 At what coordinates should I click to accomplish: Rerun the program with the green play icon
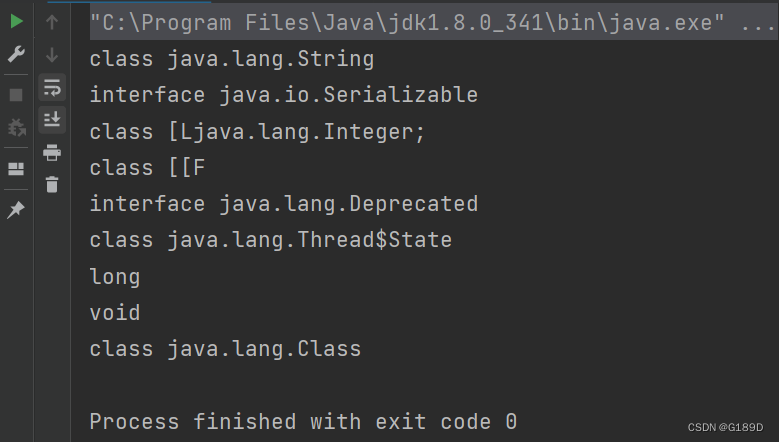[16, 21]
